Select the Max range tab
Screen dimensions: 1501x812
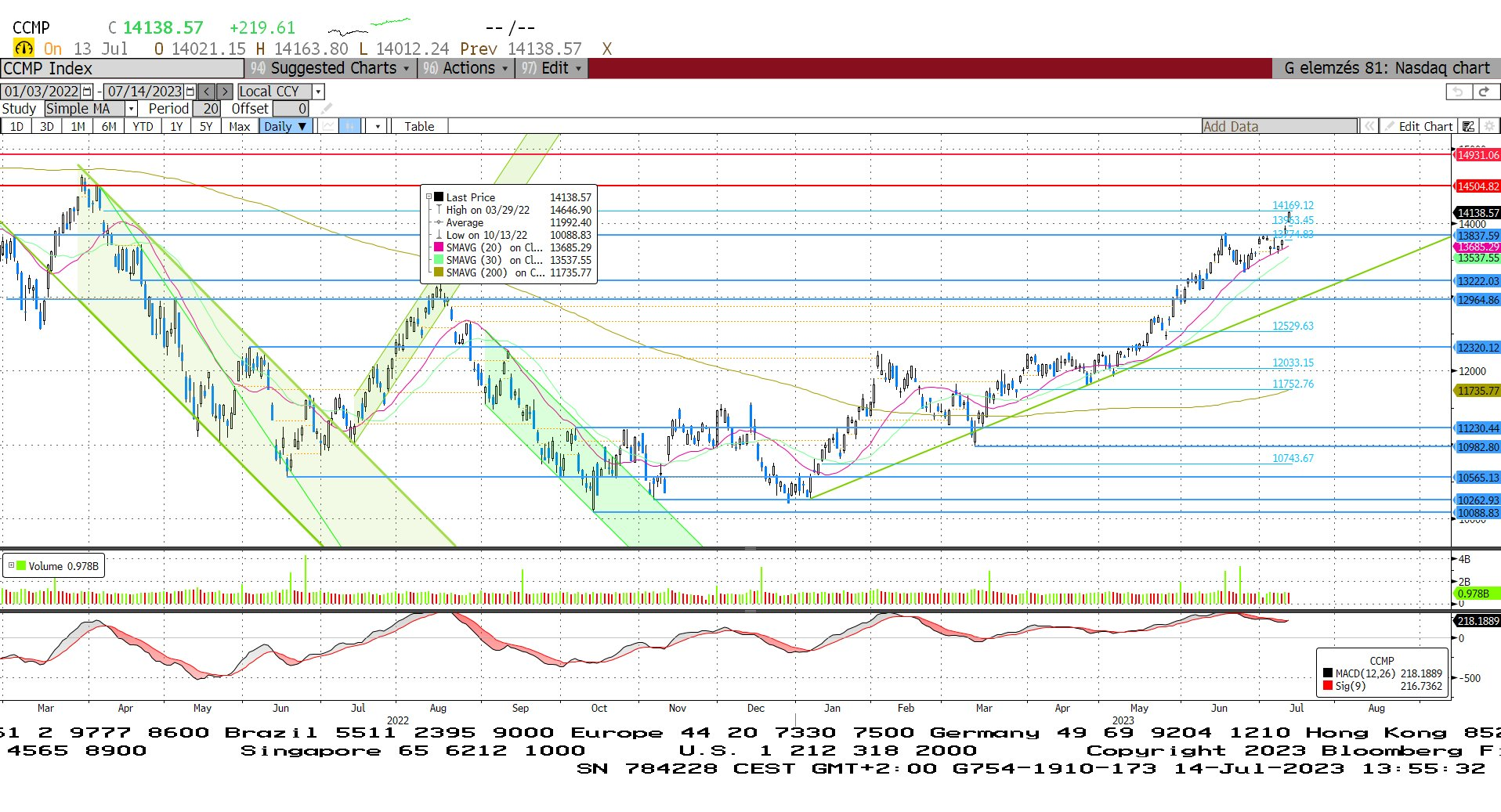240,126
